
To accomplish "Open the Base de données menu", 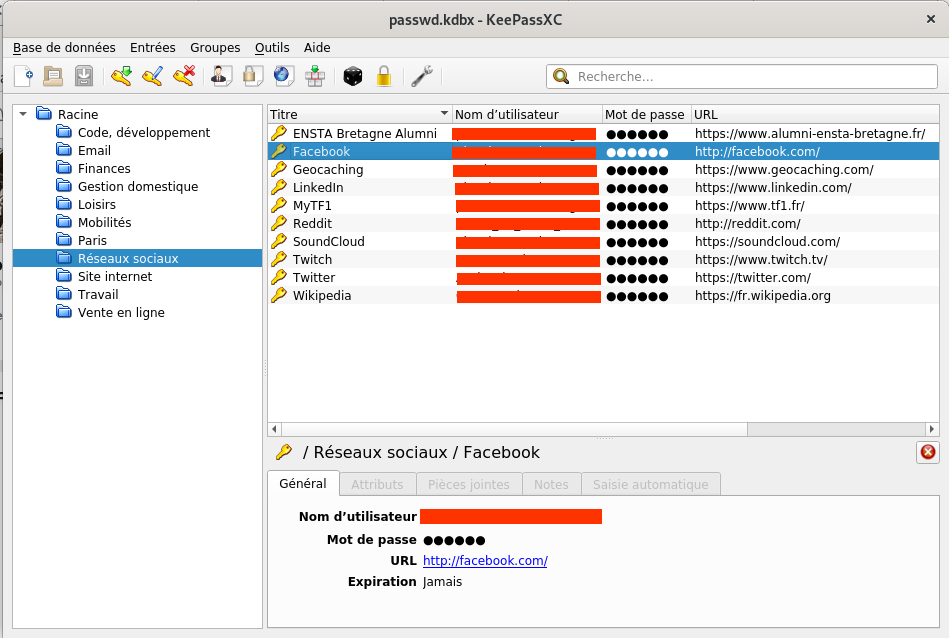I will click(64, 47).
